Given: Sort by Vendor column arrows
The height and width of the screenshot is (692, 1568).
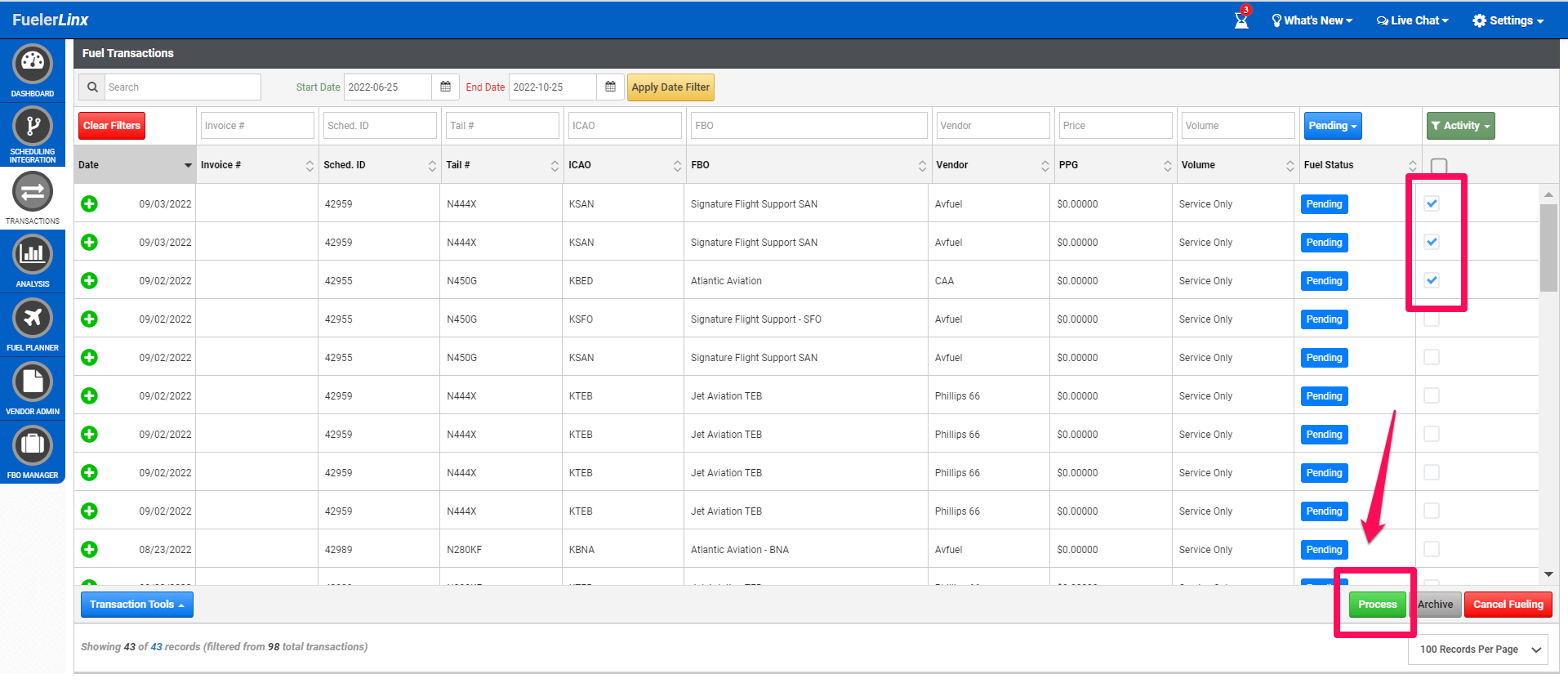Looking at the screenshot, I should coord(1045,165).
